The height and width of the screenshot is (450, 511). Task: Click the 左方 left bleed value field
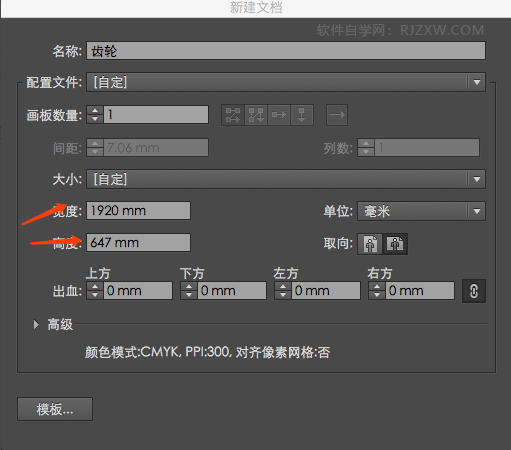326,291
